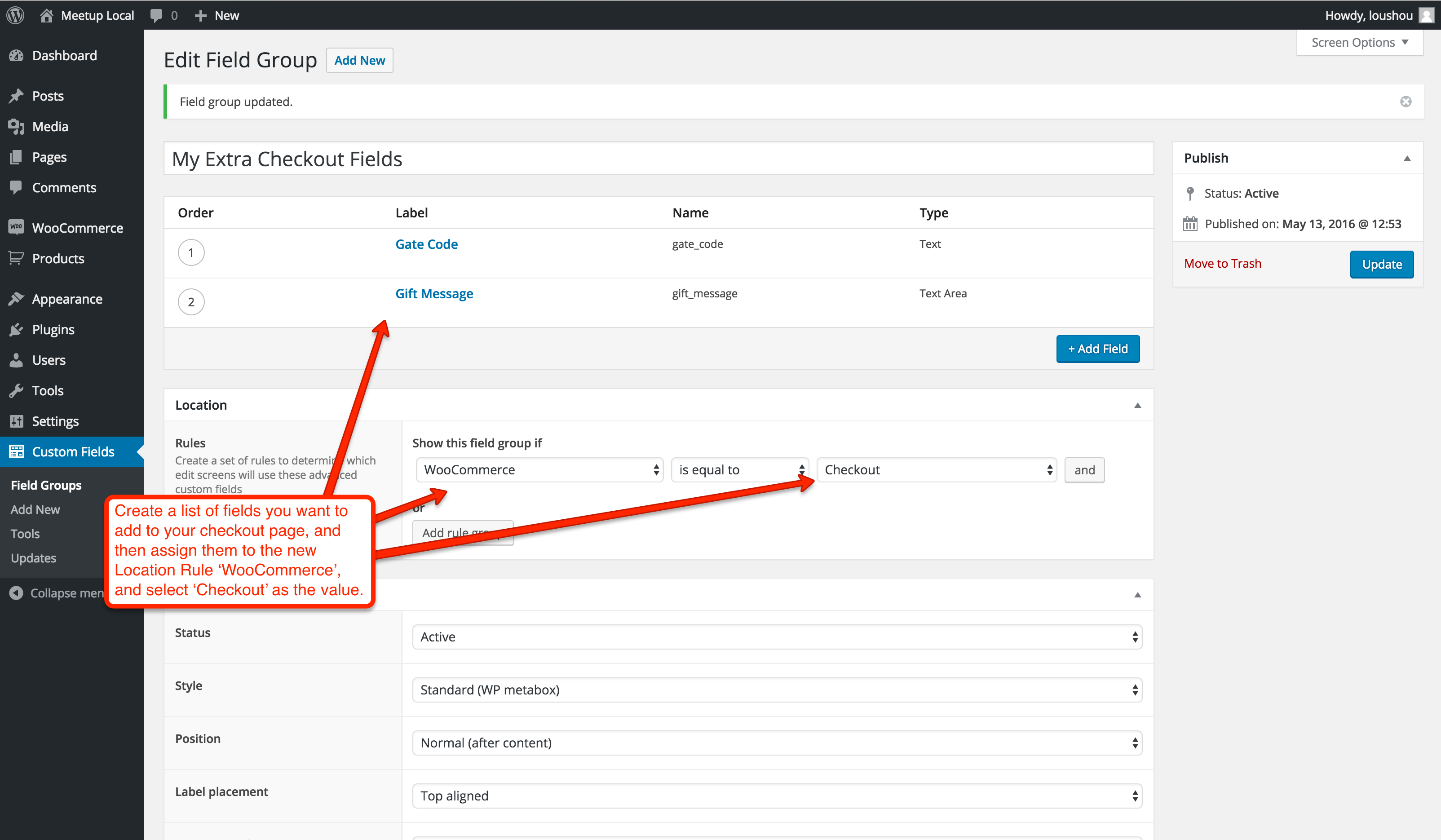This screenshot has width=1441, height=840.
Task: Click the 'and' rule button
Action: pos(1084,470)
